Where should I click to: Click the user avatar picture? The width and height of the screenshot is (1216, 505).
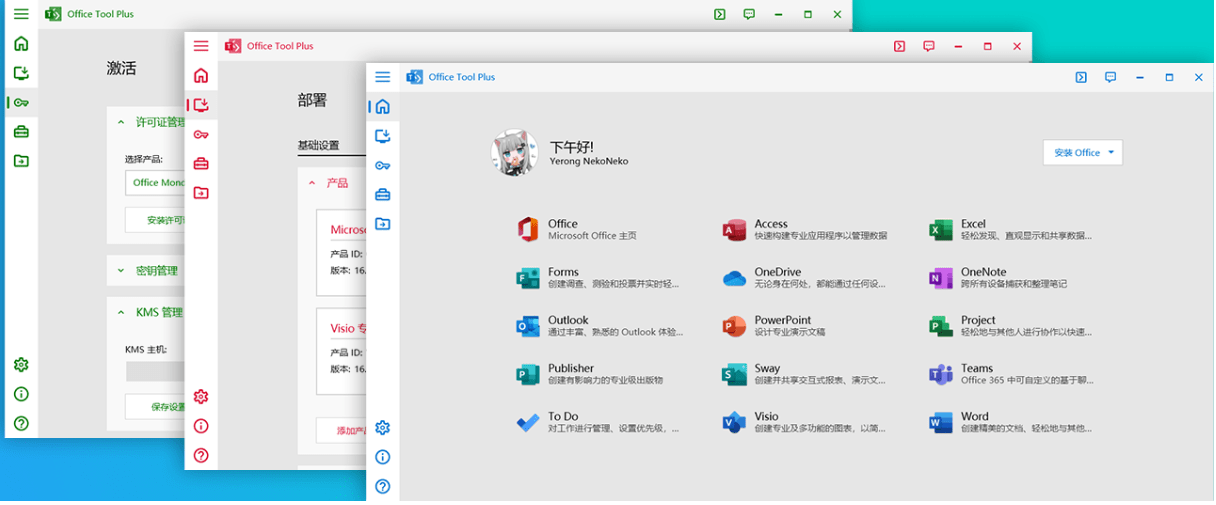pyautogui.click(x=515, y=152)
